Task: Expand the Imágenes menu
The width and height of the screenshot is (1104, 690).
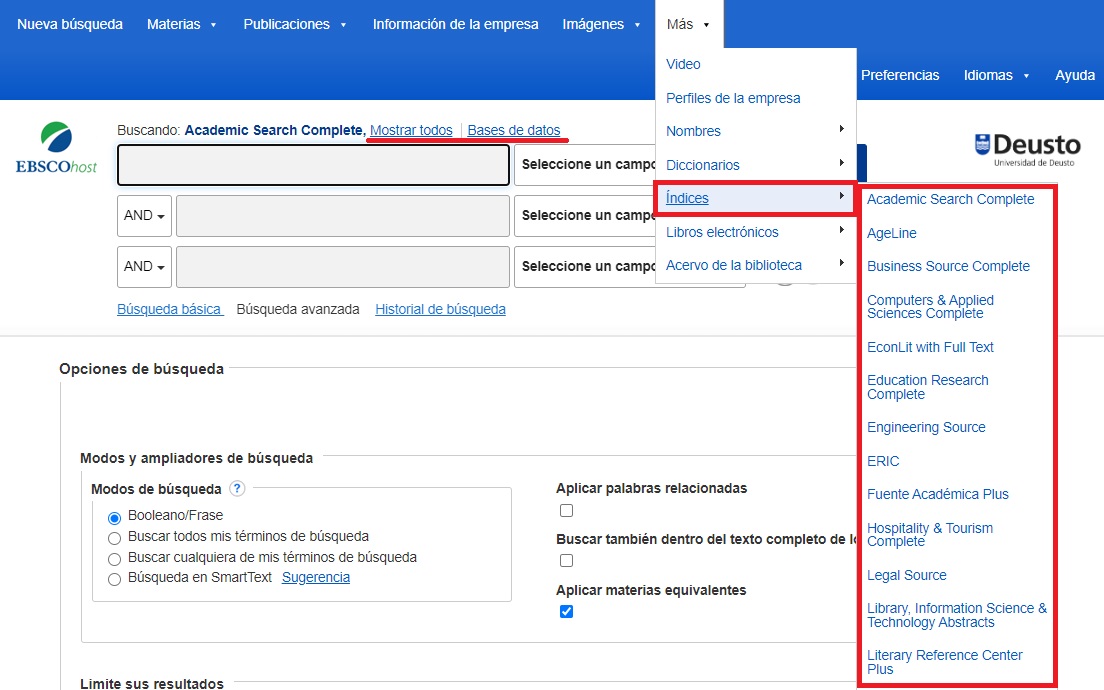Action: tap(601, 24)
